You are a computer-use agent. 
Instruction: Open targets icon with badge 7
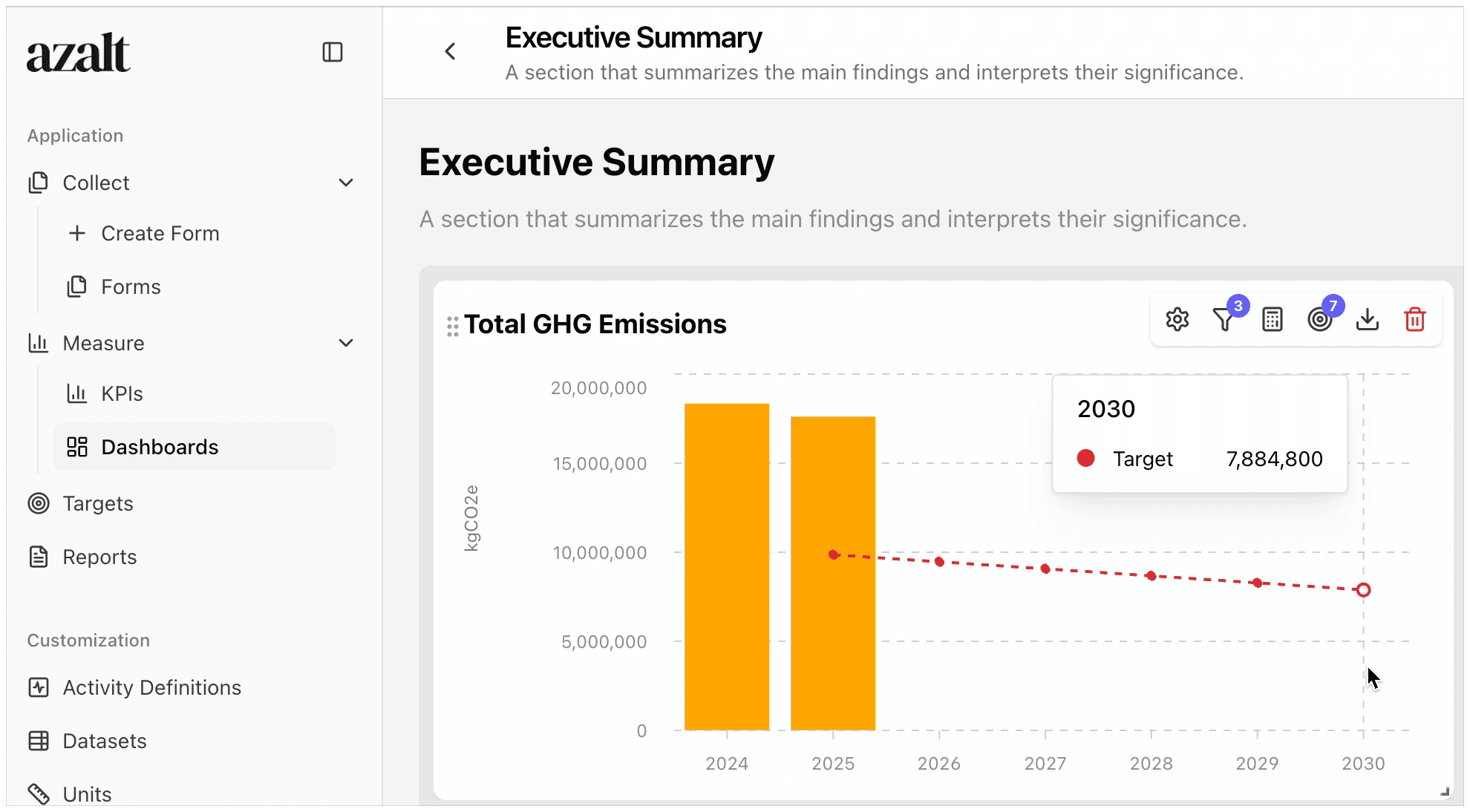[1319, 319]
